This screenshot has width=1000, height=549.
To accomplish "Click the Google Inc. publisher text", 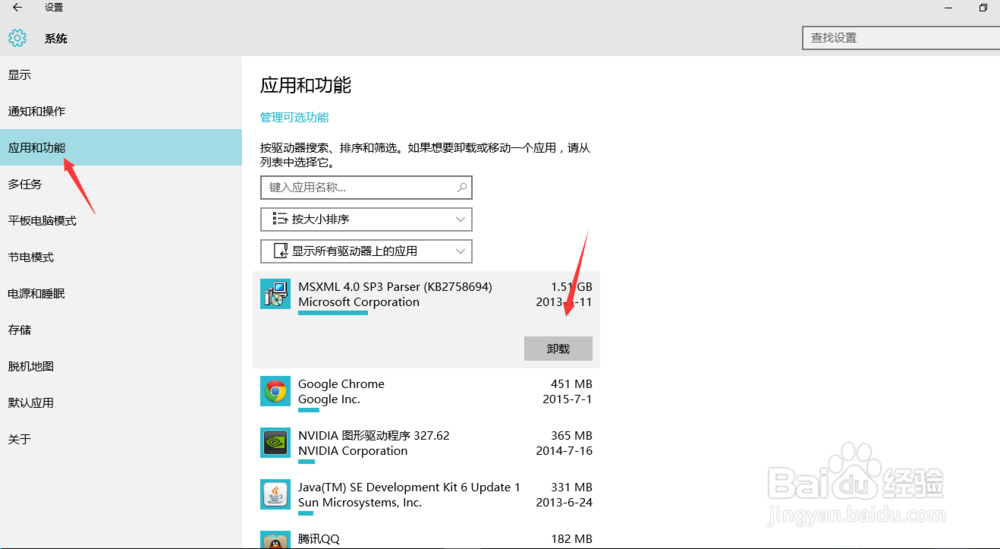I will [329, 399].
